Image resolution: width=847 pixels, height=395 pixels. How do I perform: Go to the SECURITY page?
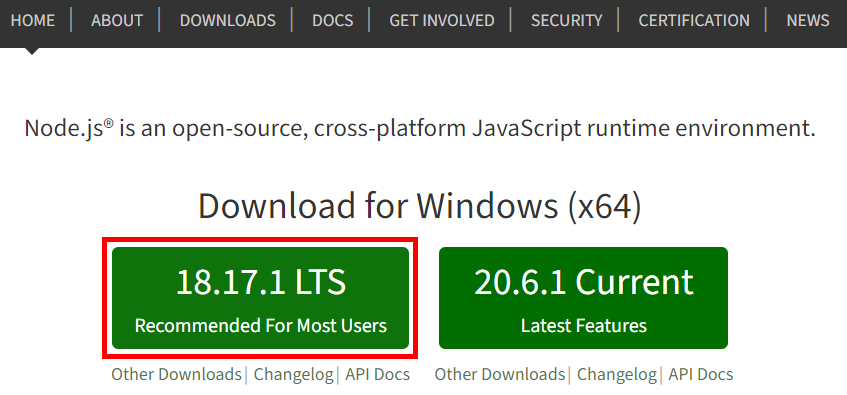pyautogui.click(x=566, y=21)
